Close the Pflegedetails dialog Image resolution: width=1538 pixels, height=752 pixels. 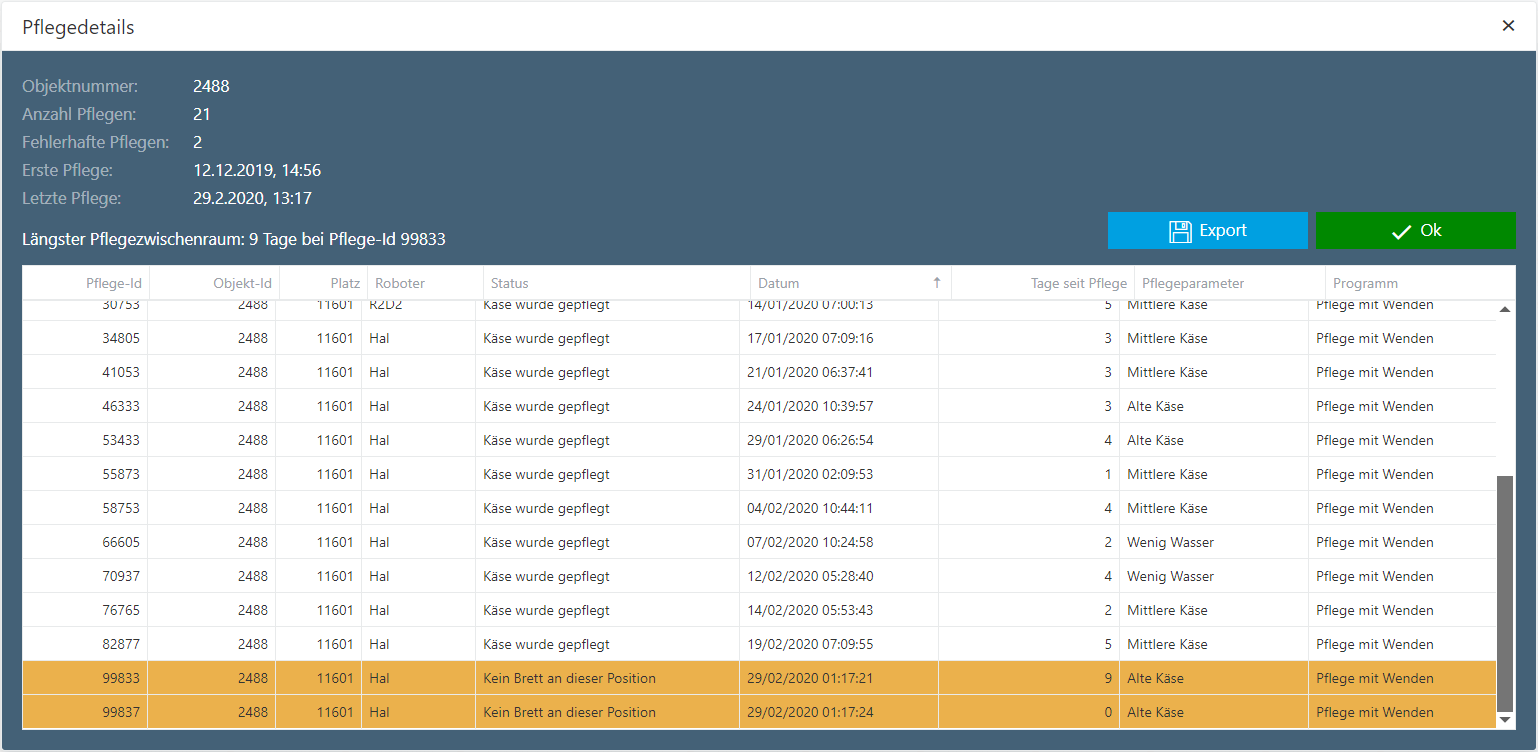coord(1508,26)
